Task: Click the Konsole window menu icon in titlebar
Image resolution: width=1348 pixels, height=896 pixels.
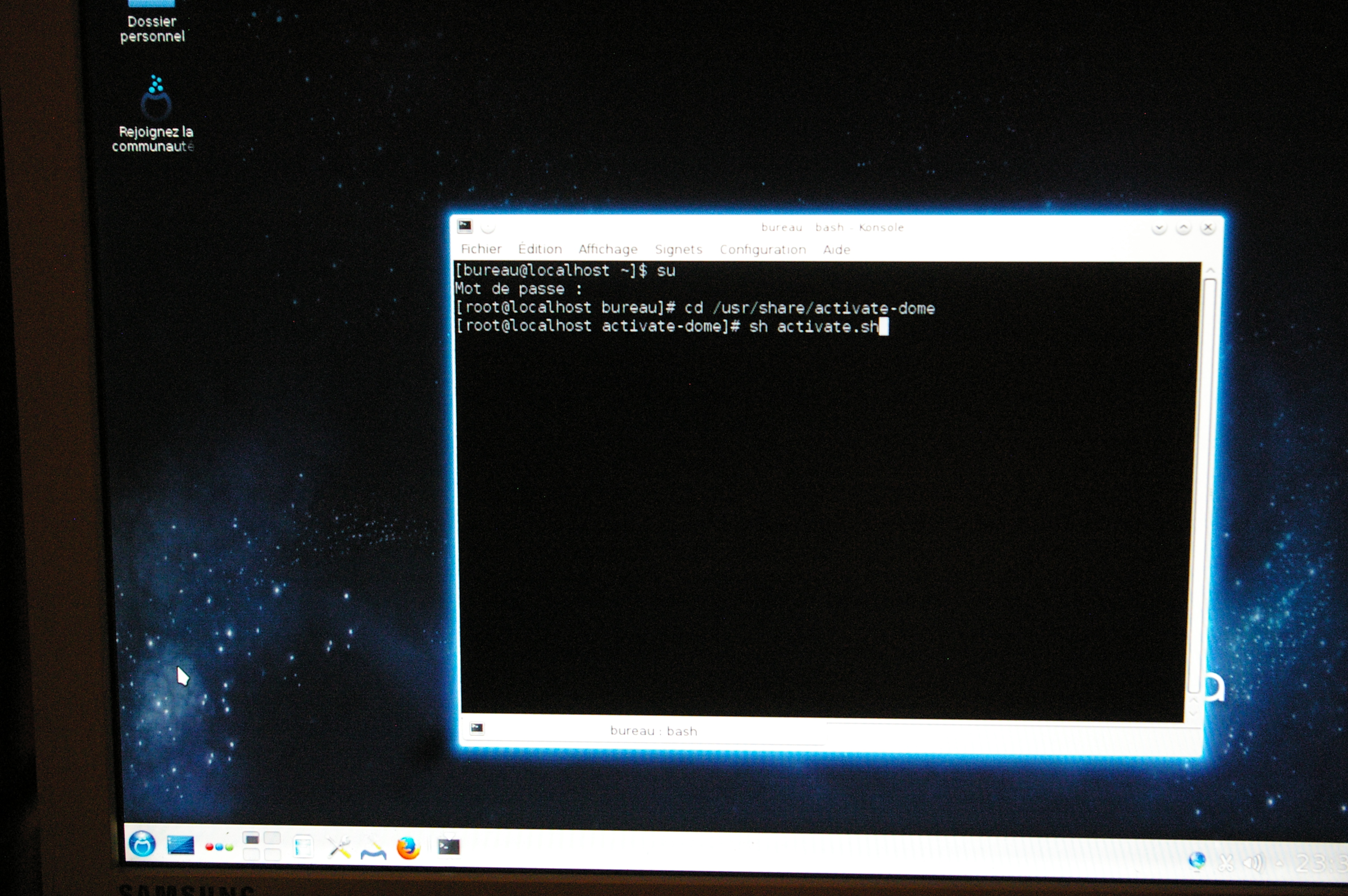Action: click(x=465, y=226)
